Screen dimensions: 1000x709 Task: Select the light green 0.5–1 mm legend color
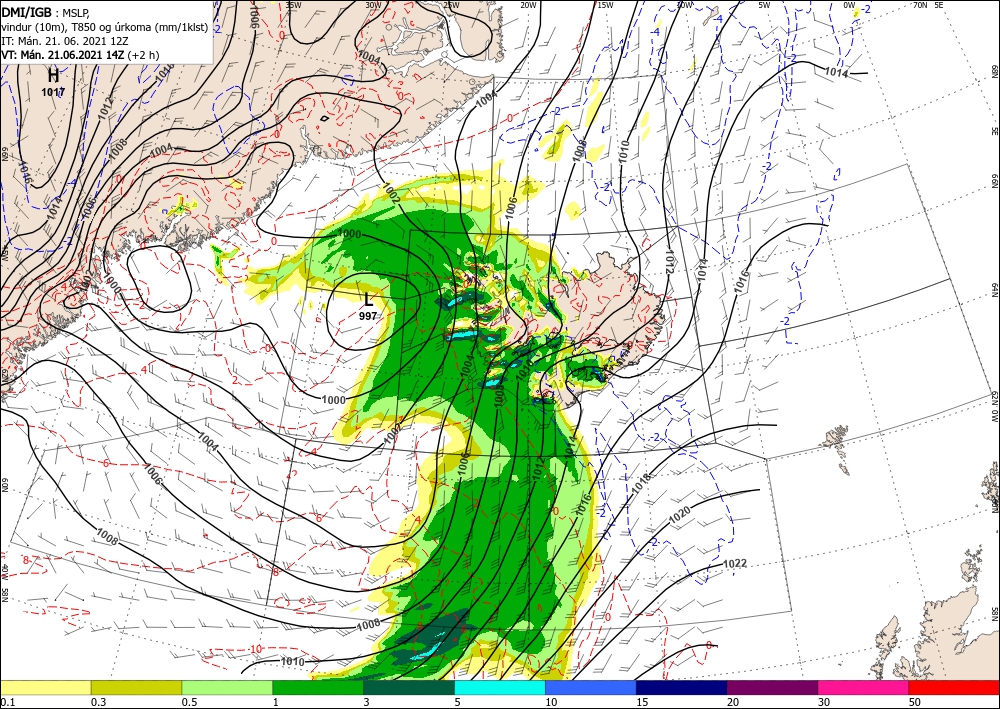pyautogui.click(x=227, y=687)
